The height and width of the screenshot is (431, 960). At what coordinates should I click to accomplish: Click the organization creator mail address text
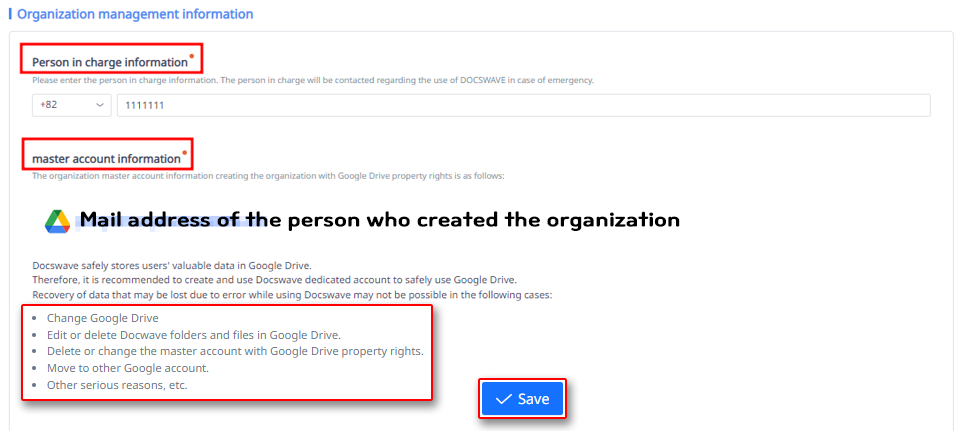pyautogui.click(x=380, y=220)
